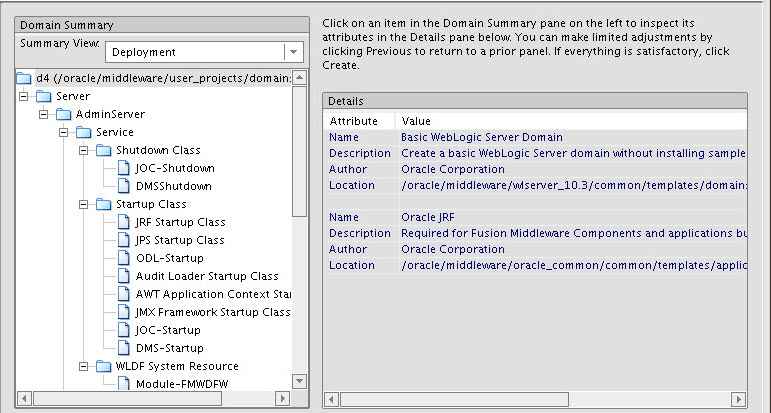Image resolution: width=771 pixels, height=413 pixels.
Task: Open the Summary View dropdown
Action: [x=292, y=52]
